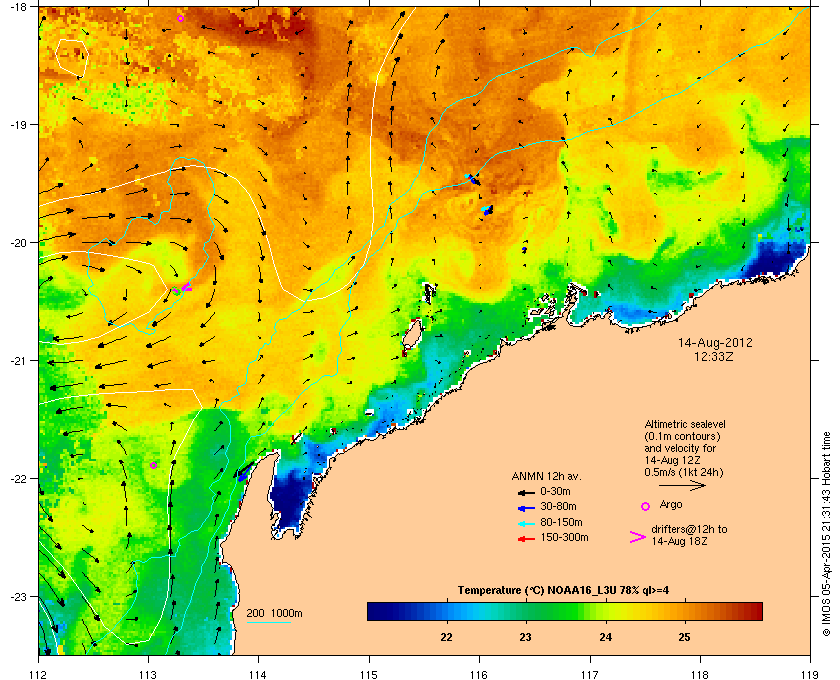Click the blue 30-80m legend arrow

pyautogui.click(x=527, y=508)
